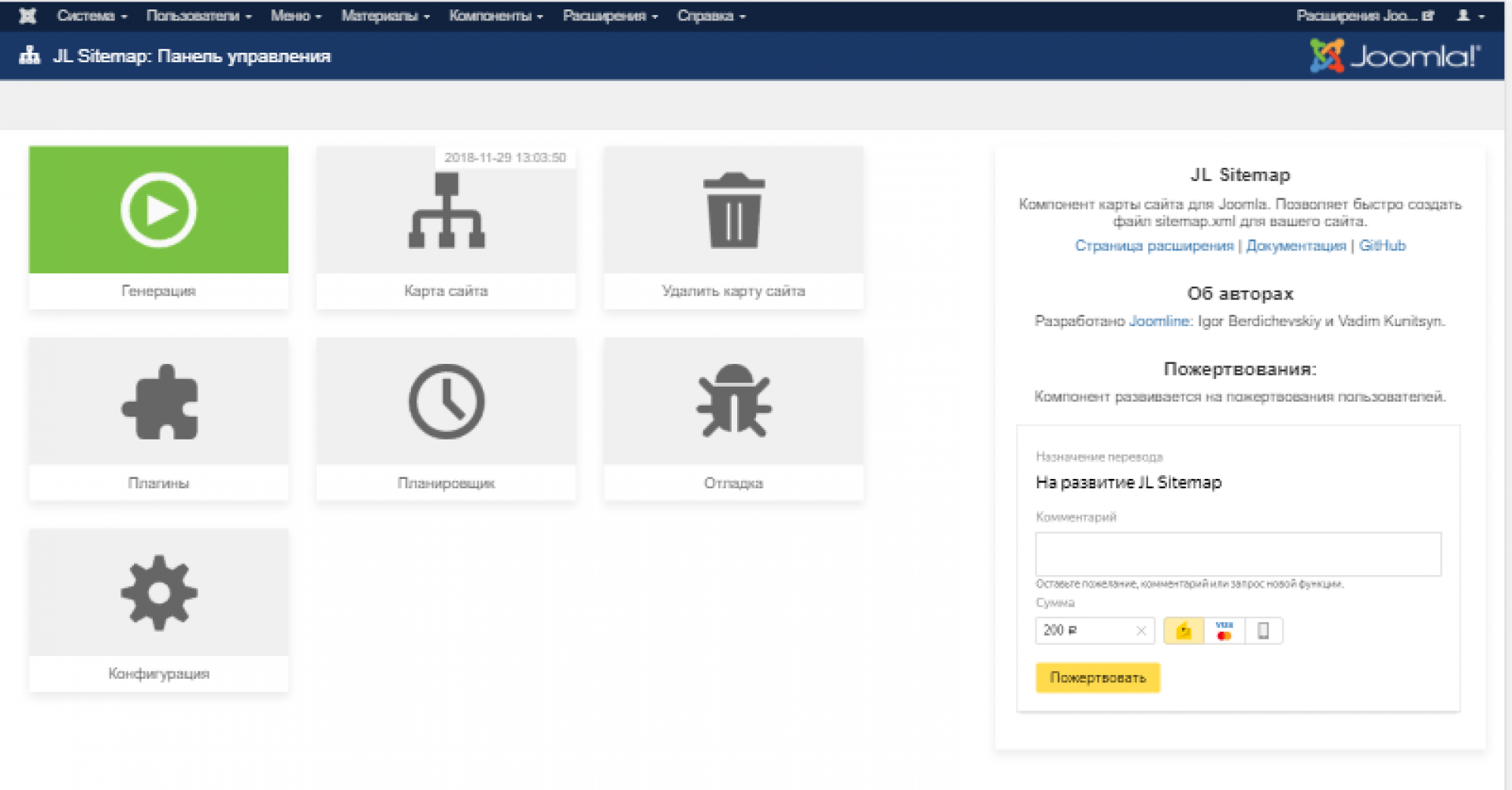Click the JL Sitemap title icon in the header

pyautogui.click(x=30, y=55)
